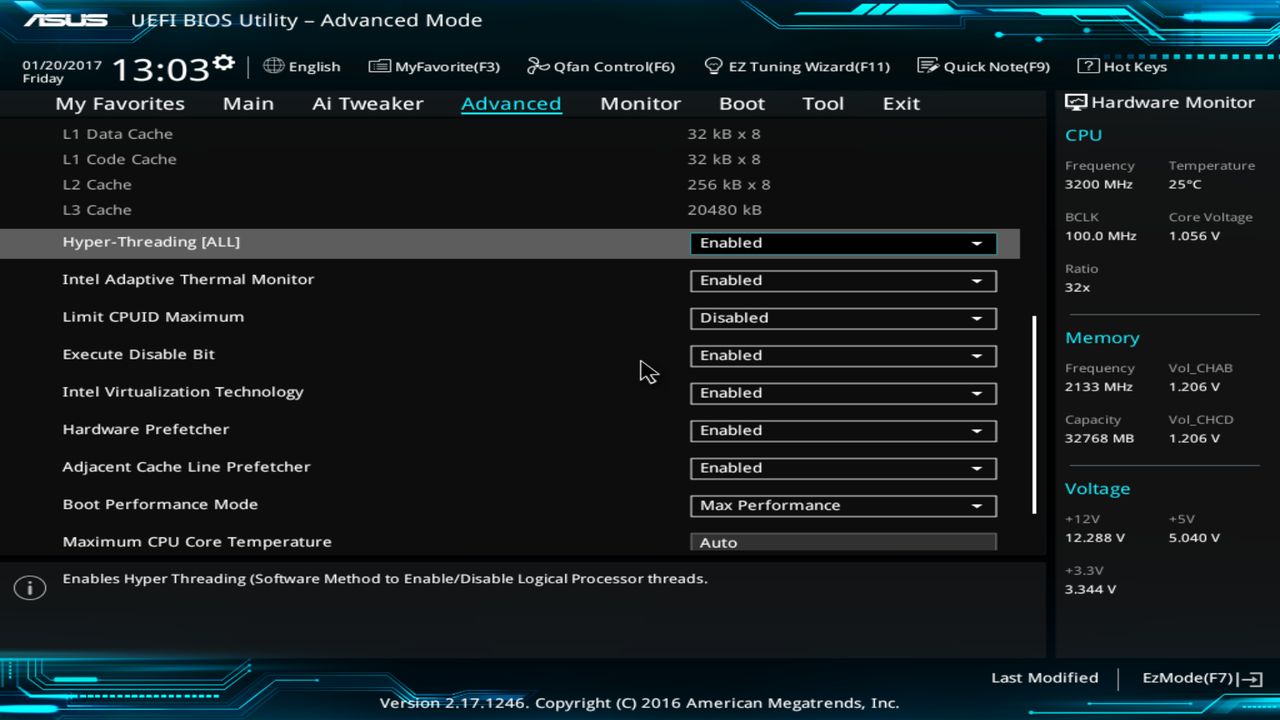Expand the Boot Performance Mode dropdown
Viewport: 1280px width, 720px height.
[x=843, y=505]
